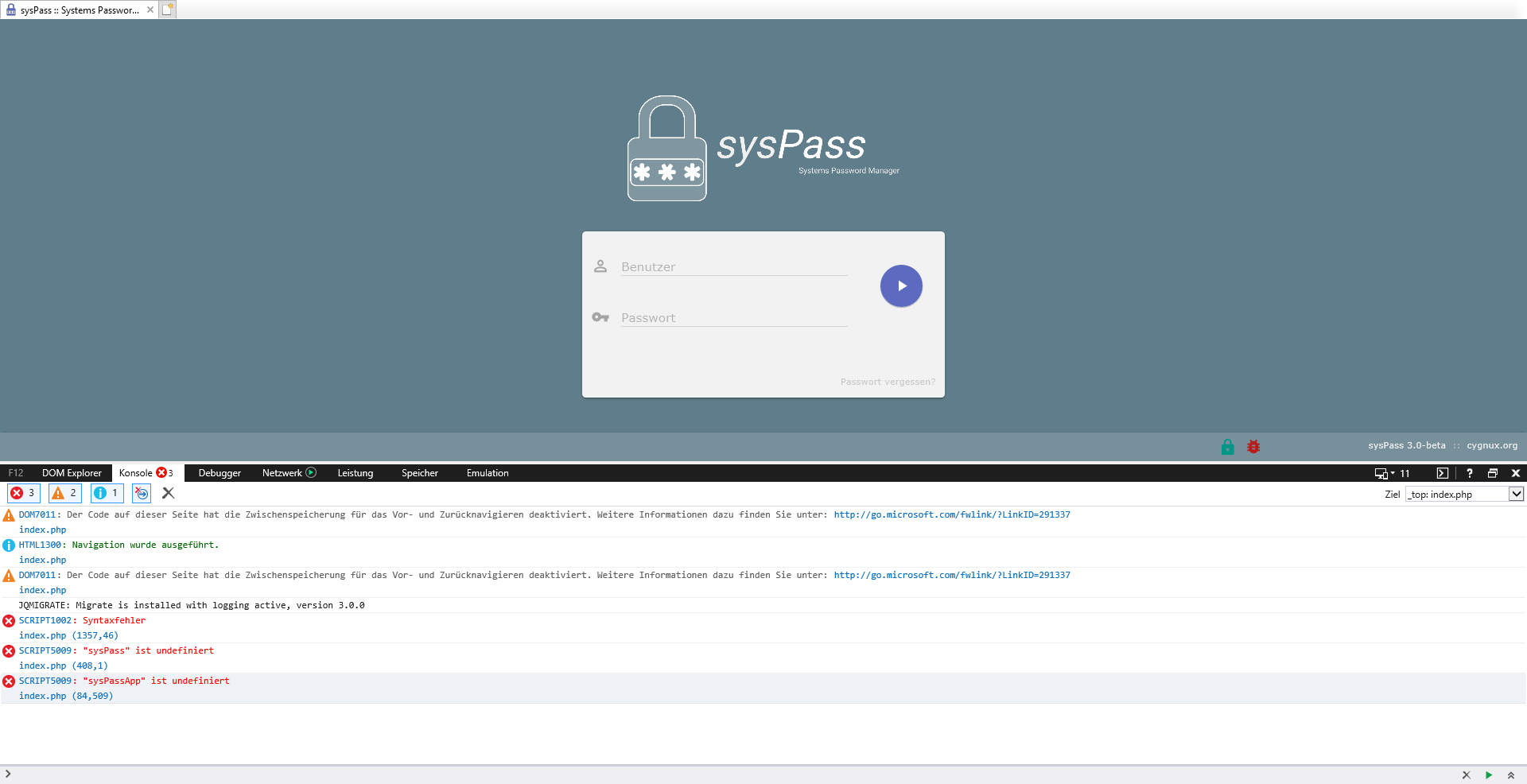Toggle the warnings filter showing 2

coord(65,493)
